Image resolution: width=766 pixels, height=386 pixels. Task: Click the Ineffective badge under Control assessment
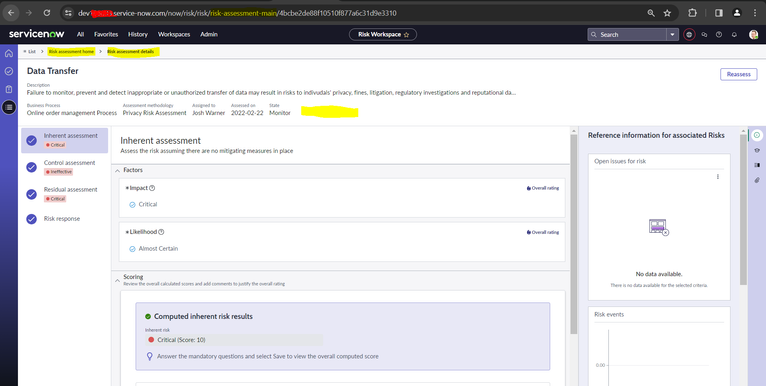coord(59,172)
